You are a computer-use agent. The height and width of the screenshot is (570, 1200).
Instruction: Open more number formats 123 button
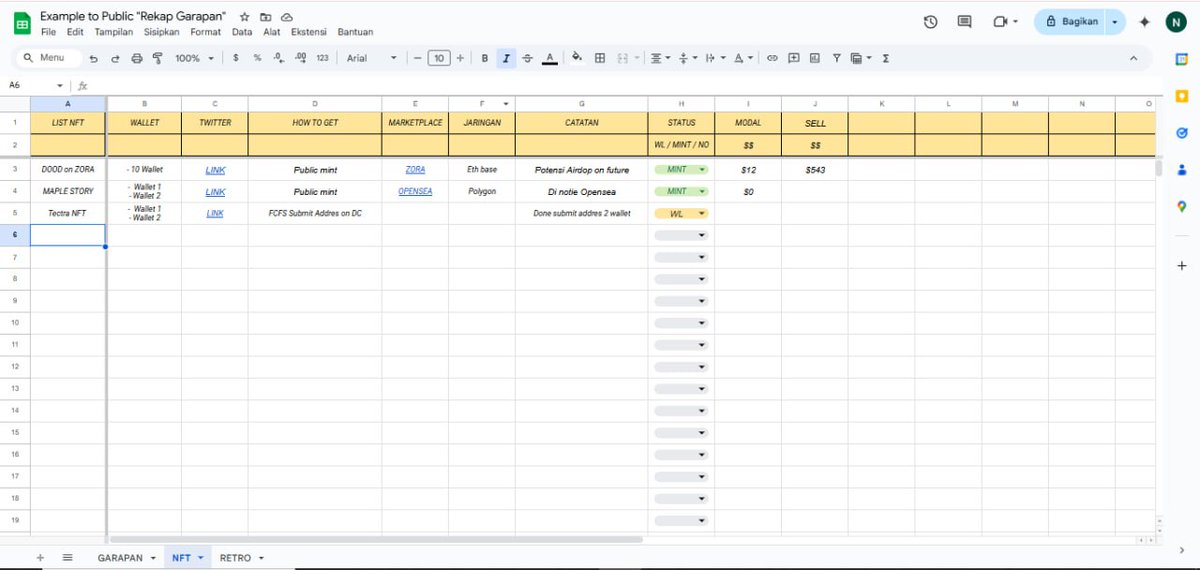[322, 59]
